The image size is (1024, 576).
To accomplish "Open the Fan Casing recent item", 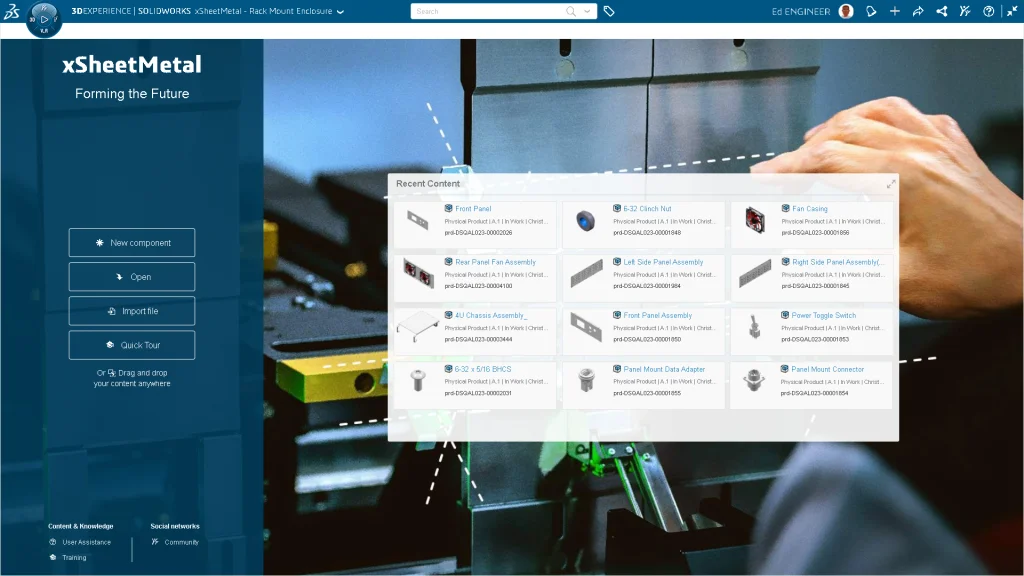I will pos(809,209).
